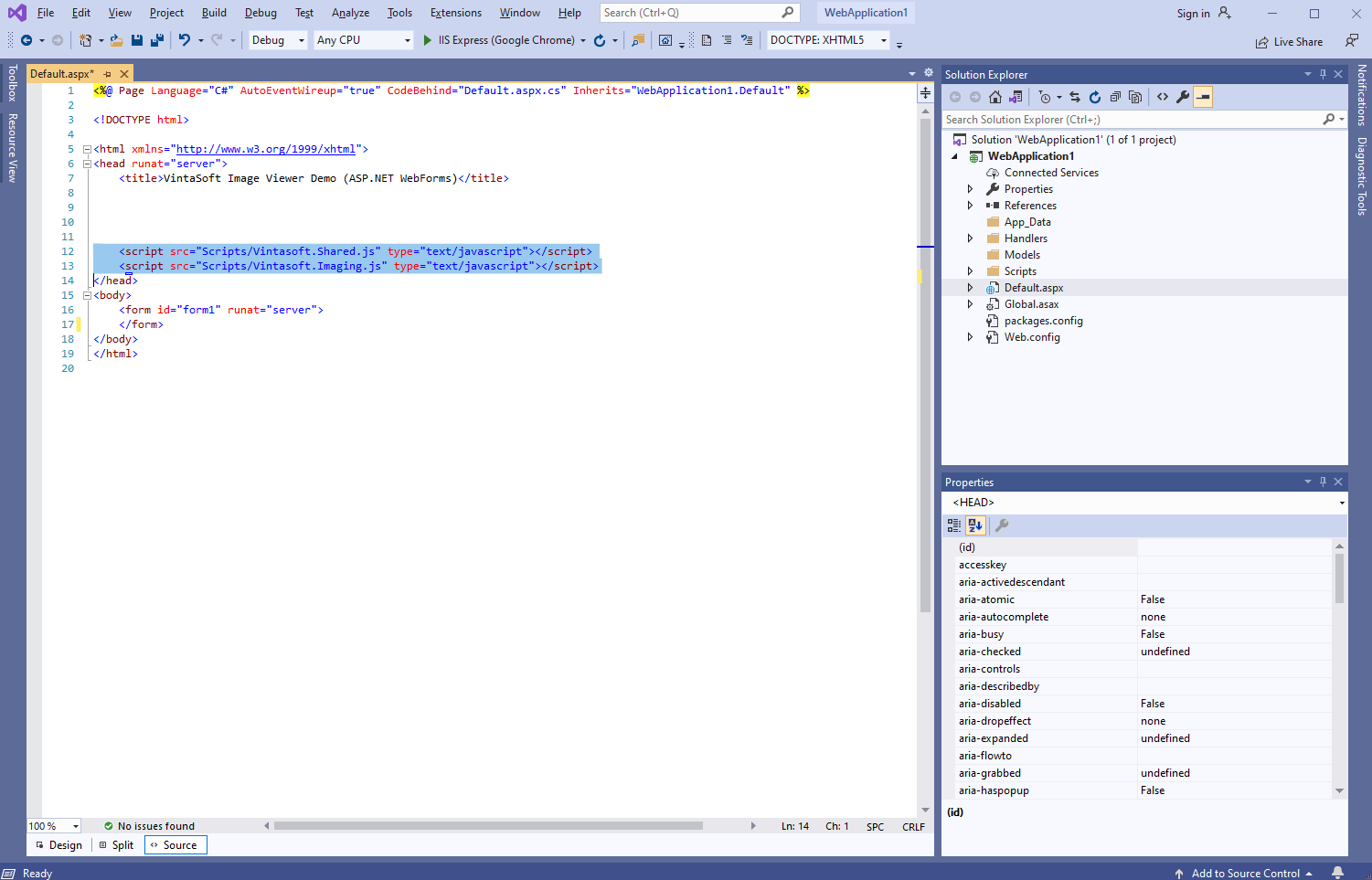Collapse the body element at line 15
Image resolution: width=1372 pixels, height=880 pixels.
[87, 295]
